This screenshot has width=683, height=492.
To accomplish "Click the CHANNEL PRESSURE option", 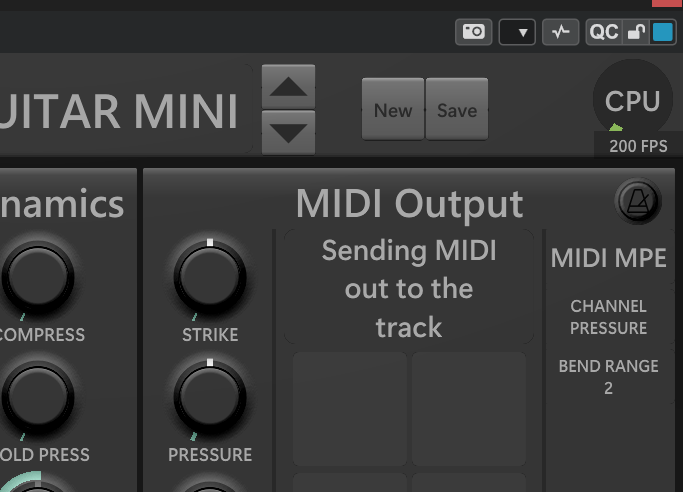I will tap(608, 317).
